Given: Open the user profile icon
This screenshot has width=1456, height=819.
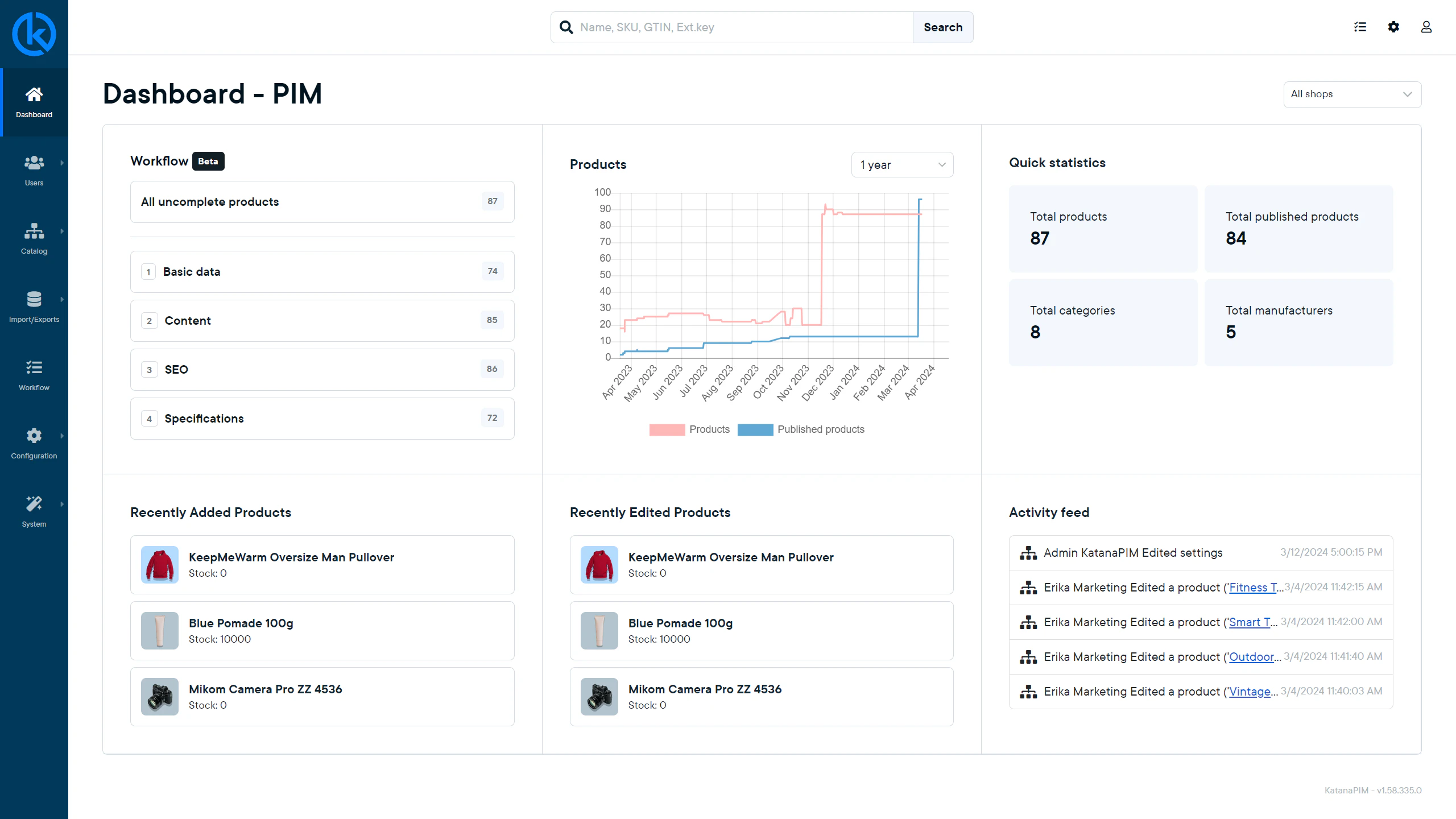Looking at the screenshot, I should coord(1426,27).
